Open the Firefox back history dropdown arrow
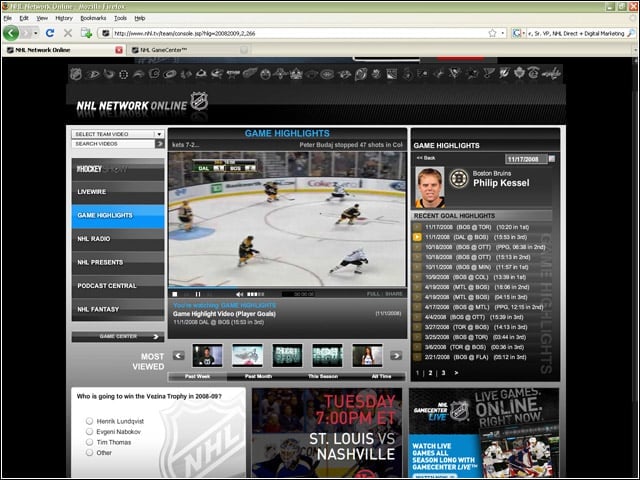 [36, 33]
